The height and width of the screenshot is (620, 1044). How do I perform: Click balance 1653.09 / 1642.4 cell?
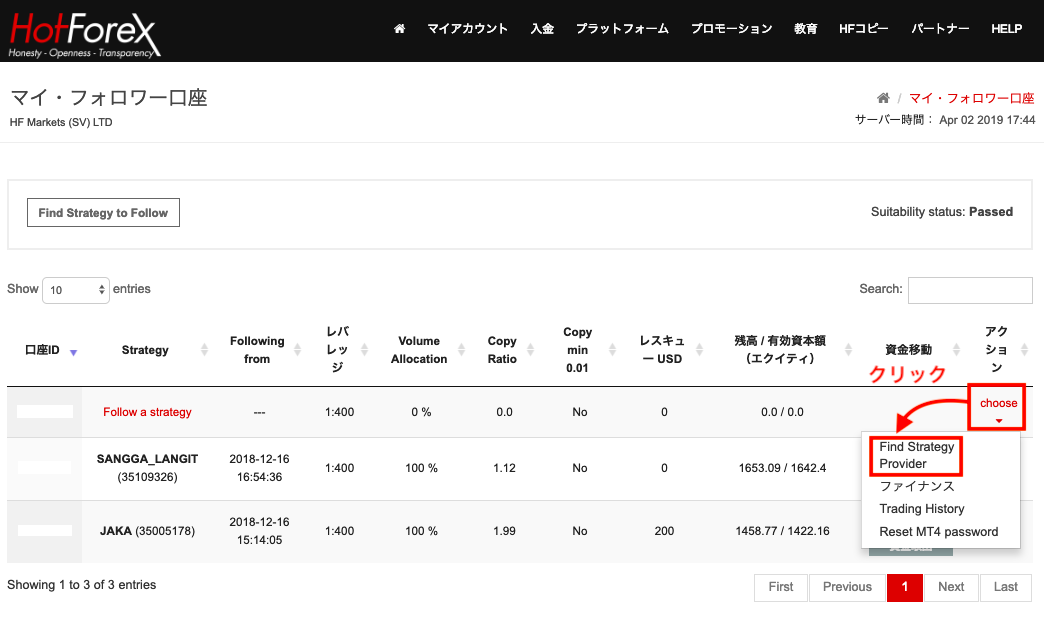pos(782,468)
